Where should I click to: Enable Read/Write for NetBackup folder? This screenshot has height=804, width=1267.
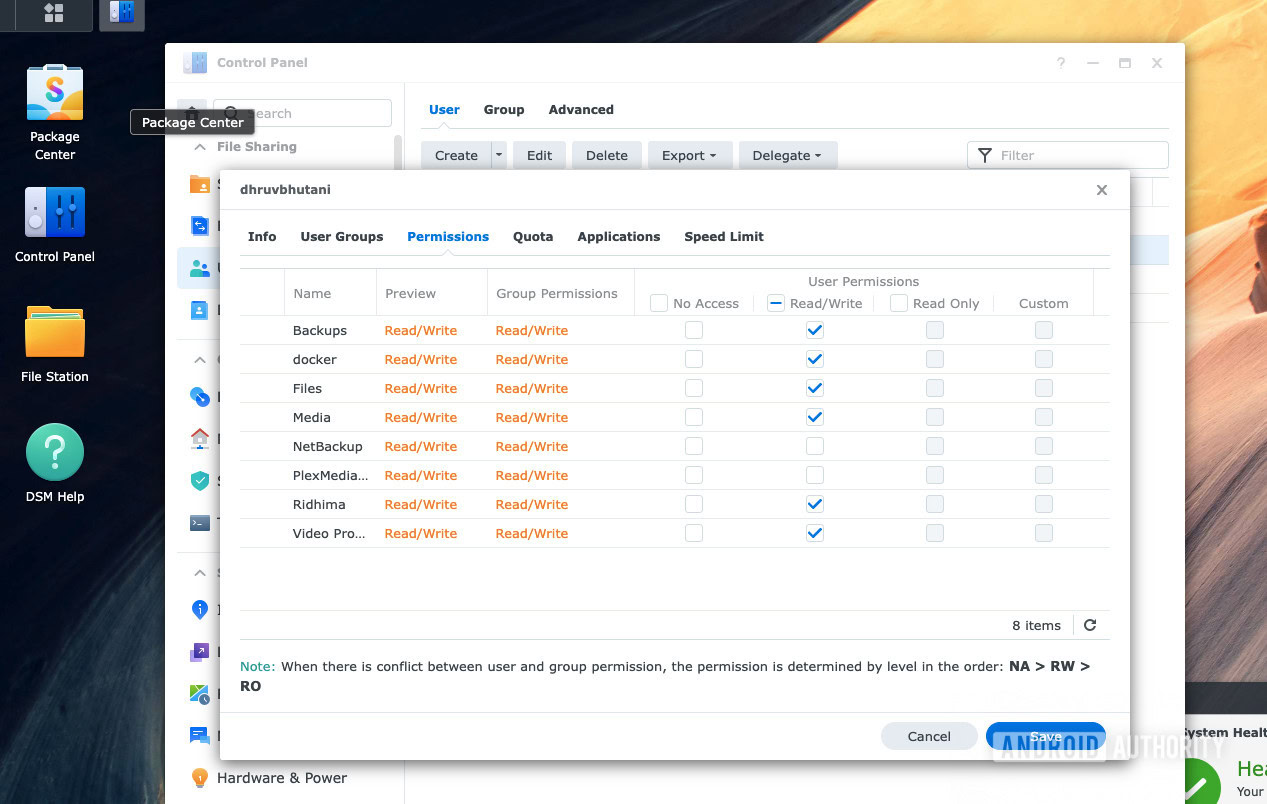pyautogui.click(x=815, y=446)
